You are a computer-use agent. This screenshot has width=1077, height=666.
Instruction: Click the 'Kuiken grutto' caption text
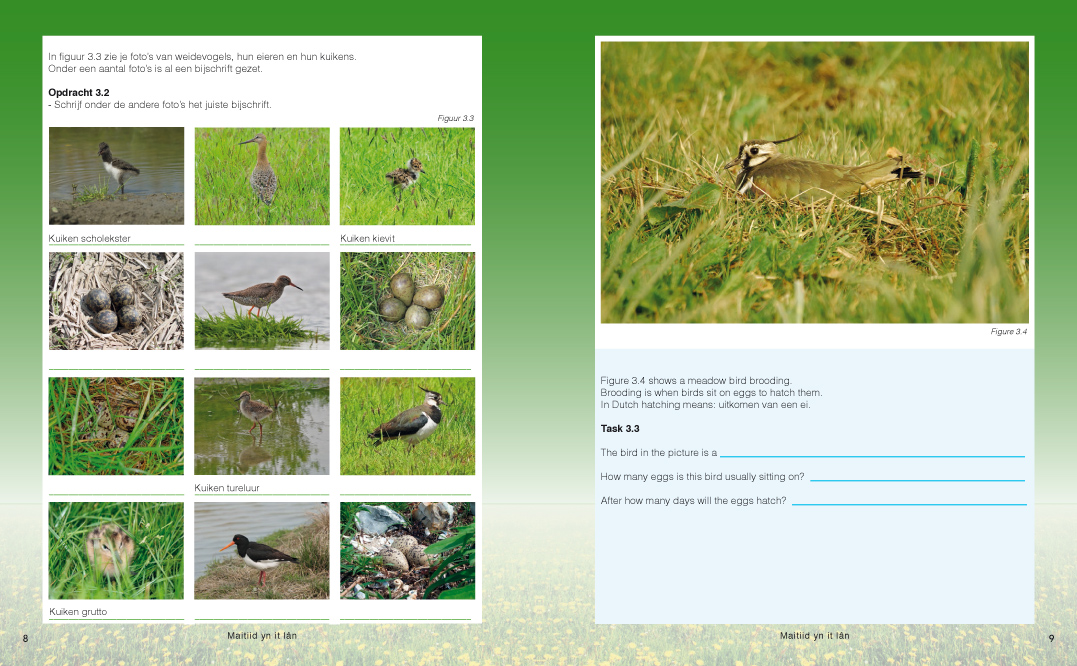[78, 612]
